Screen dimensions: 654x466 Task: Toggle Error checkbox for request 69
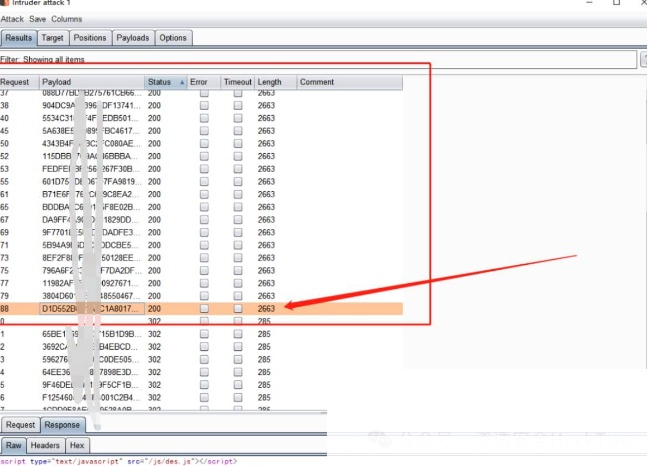[204, 233]
